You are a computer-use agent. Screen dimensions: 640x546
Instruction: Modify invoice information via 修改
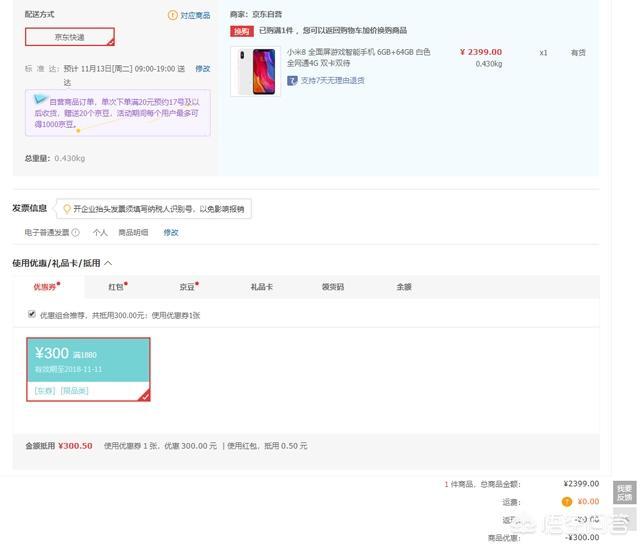click(x=171, y=233)
